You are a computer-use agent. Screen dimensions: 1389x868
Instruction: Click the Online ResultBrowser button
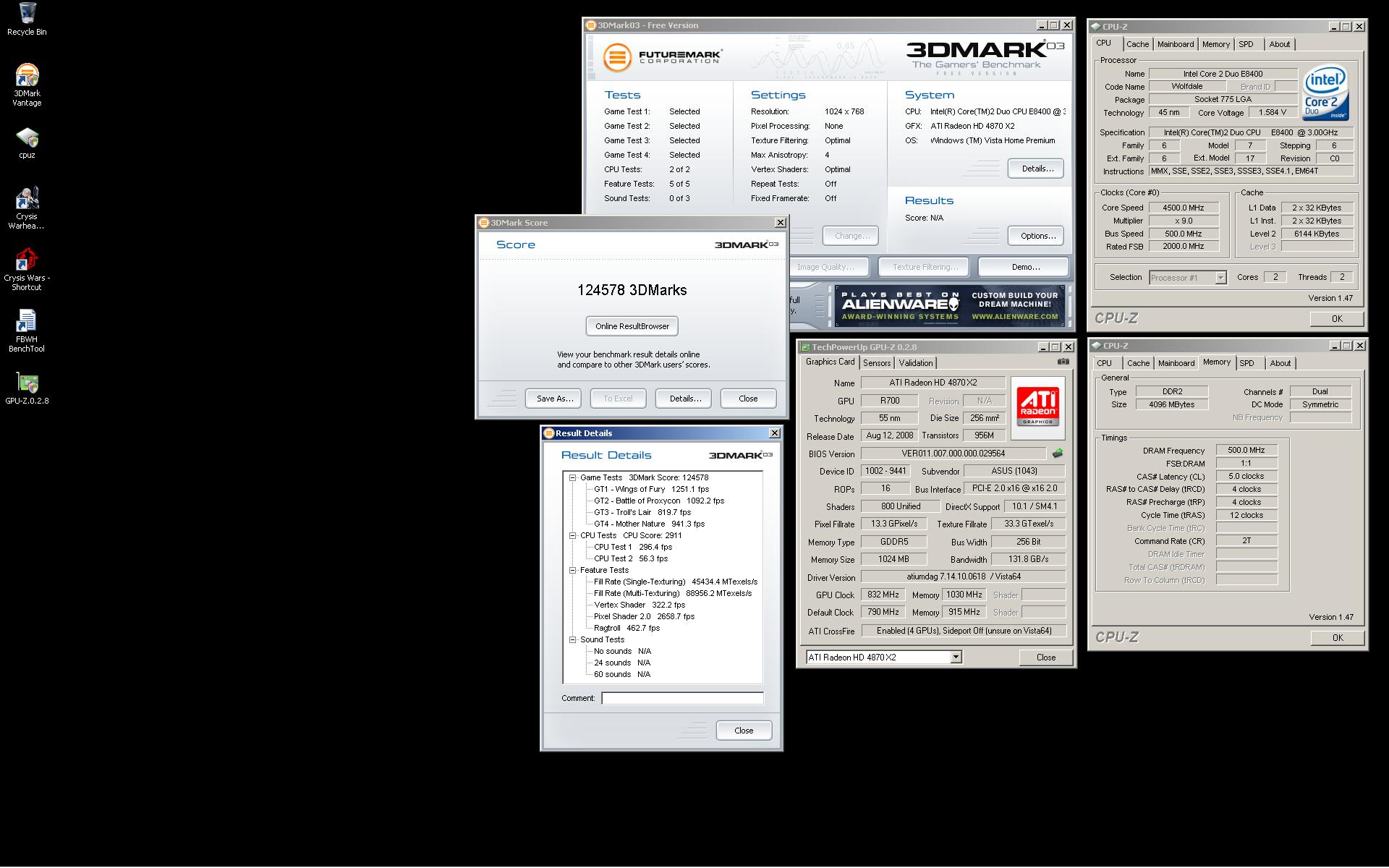[632, 326]
